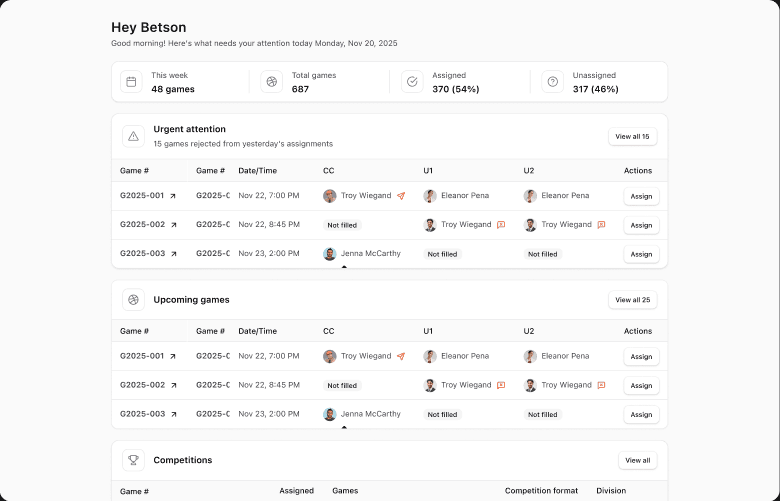Screen dimensions: 780x501
Task: Assign G2025-001 in Upcoming games
Action: (x=641, y=357)
